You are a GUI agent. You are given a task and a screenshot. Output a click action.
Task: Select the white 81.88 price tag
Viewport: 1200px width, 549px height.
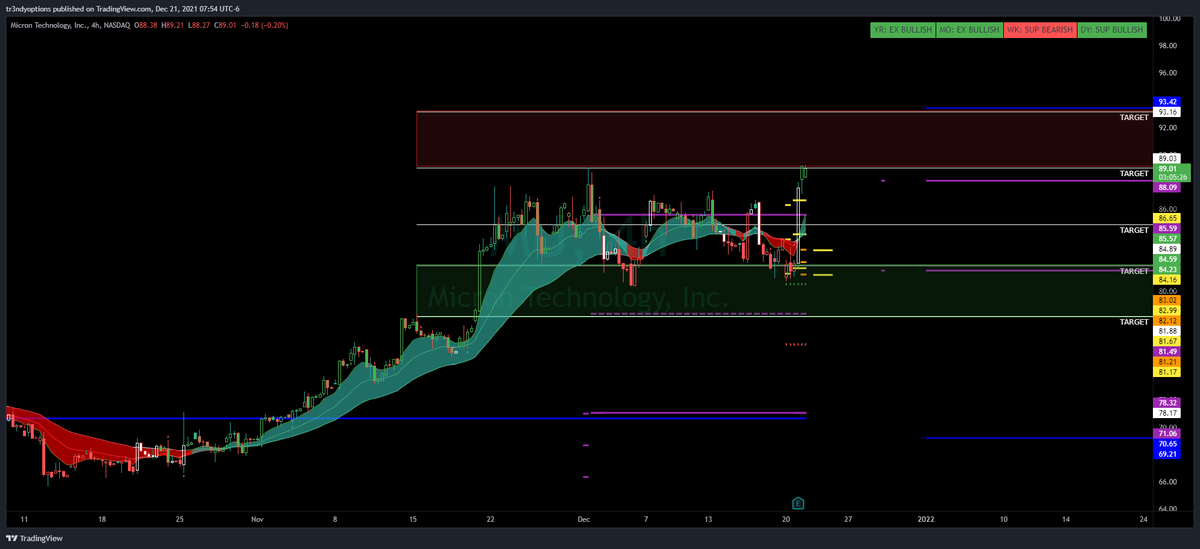click(x=1168, y=331)
